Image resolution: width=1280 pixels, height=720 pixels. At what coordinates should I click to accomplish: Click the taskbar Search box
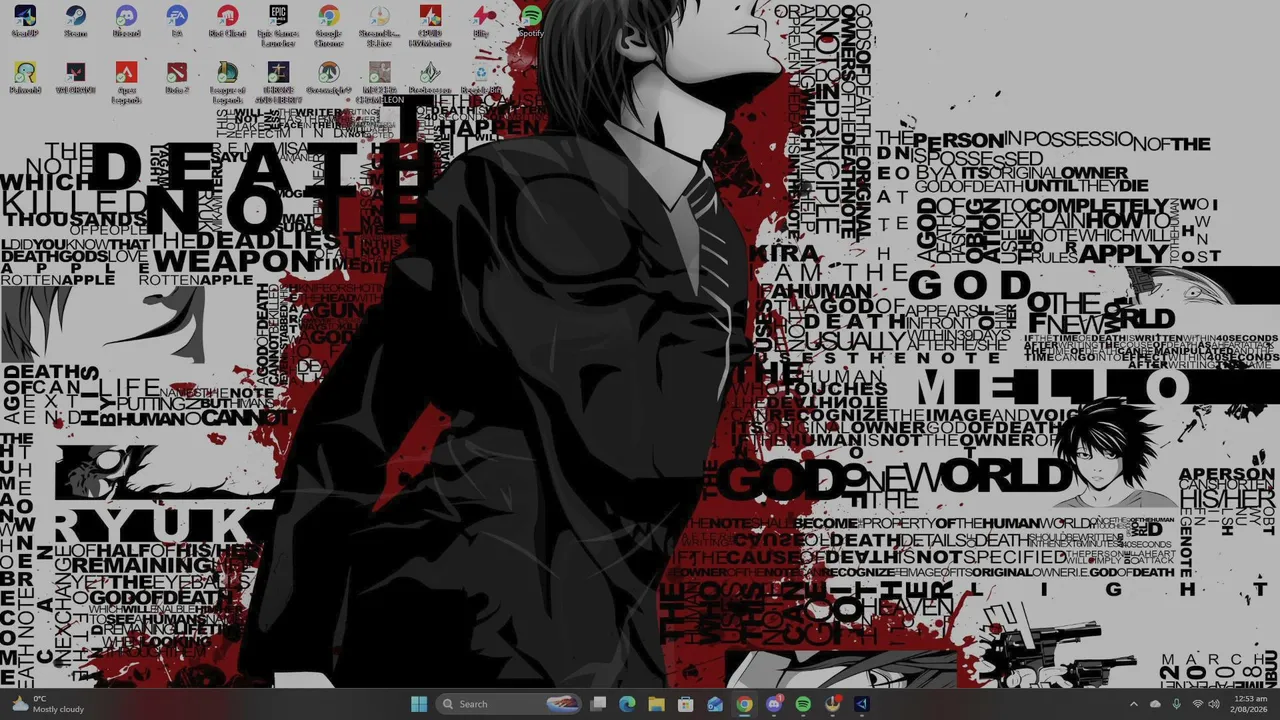[510, 704]
